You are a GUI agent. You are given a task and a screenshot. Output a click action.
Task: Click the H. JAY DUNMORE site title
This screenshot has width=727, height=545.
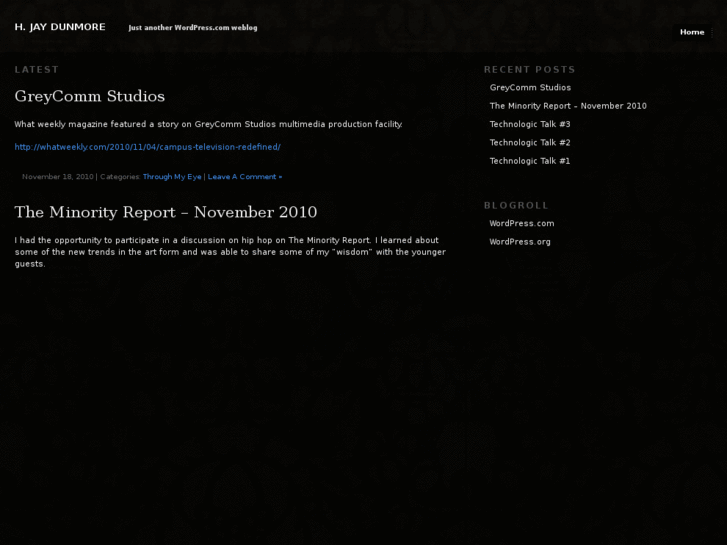[x=60, y=27]
